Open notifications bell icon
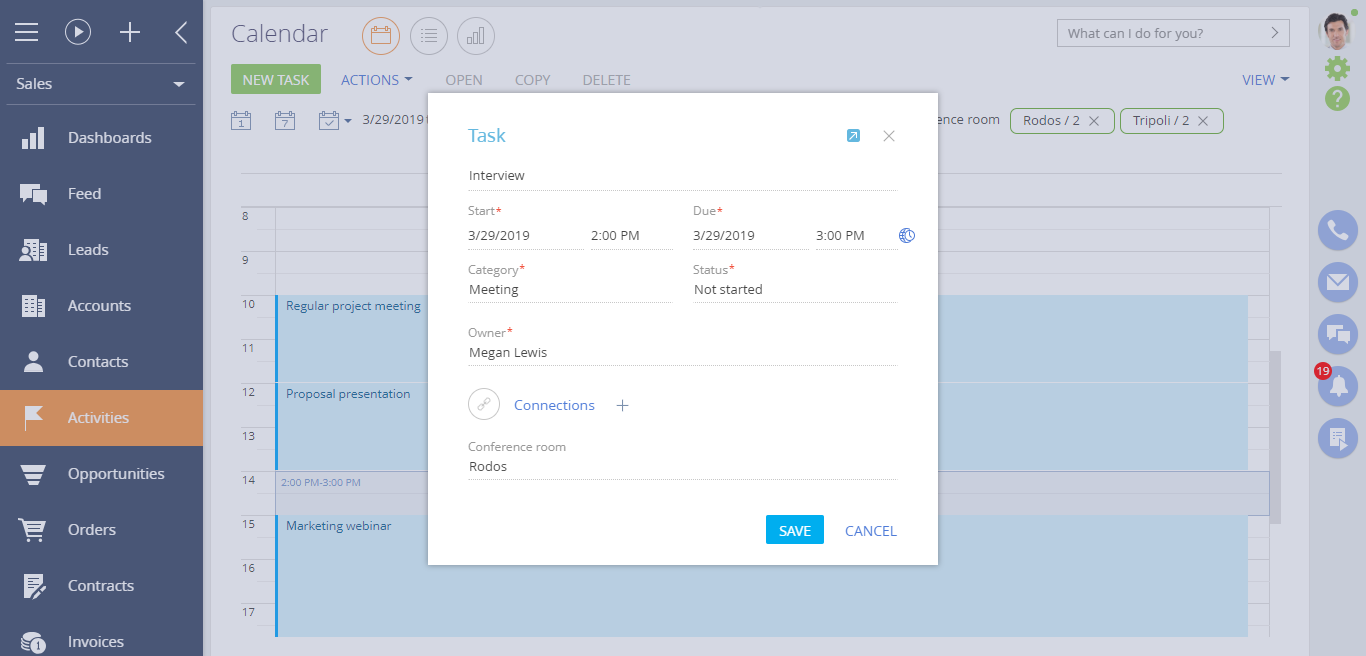The height and width of the screenshot is (656, 1366). coord(1337,385)
